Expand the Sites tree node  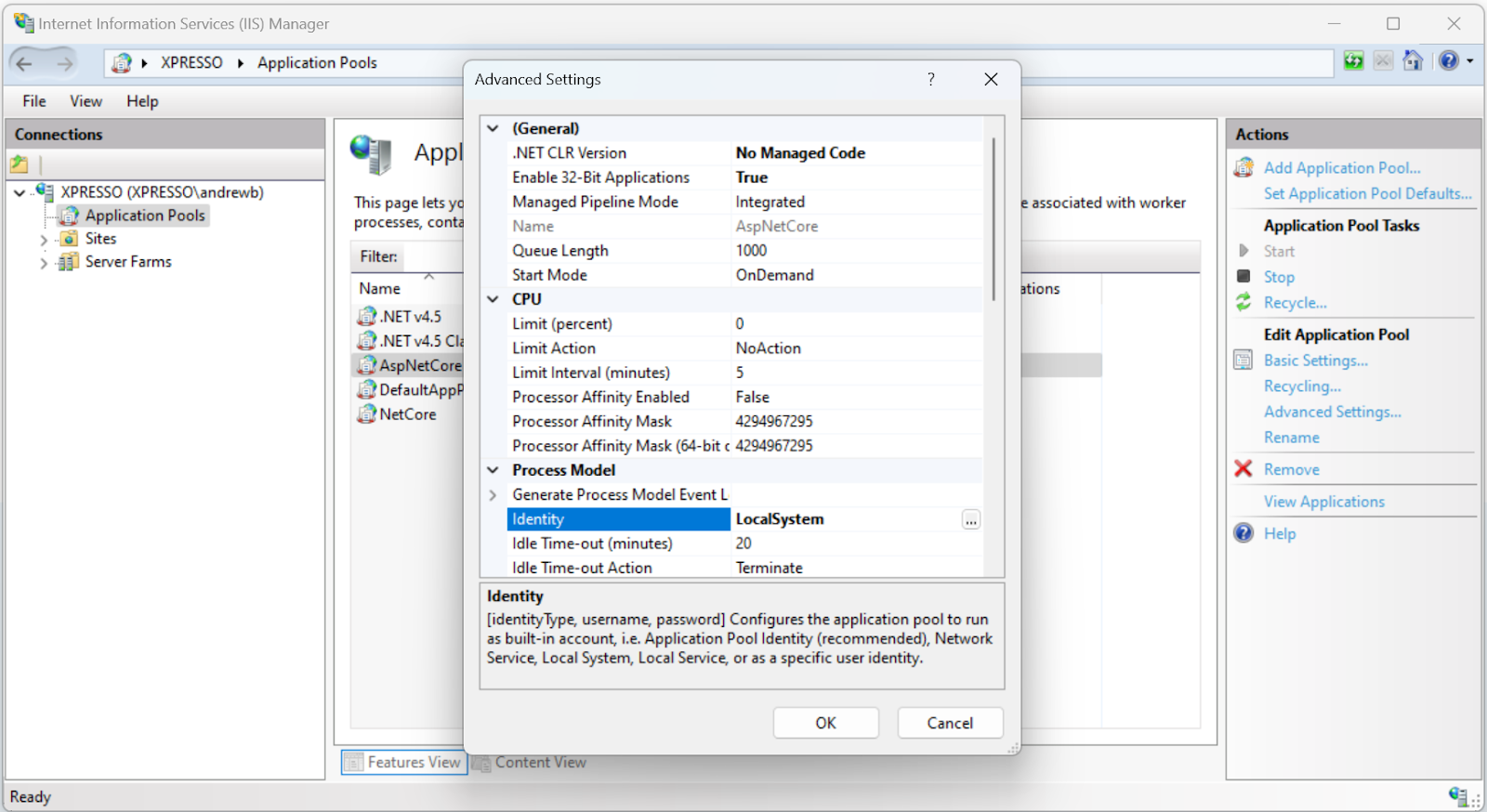pyautogui.click(x=44, y=240)
